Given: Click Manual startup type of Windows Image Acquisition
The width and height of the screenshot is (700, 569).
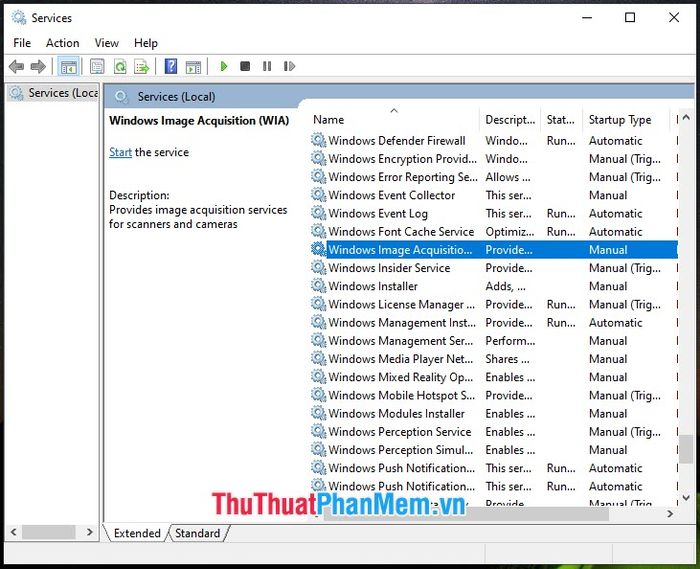Looking at the screenshot, I should (x=608, y=250).
